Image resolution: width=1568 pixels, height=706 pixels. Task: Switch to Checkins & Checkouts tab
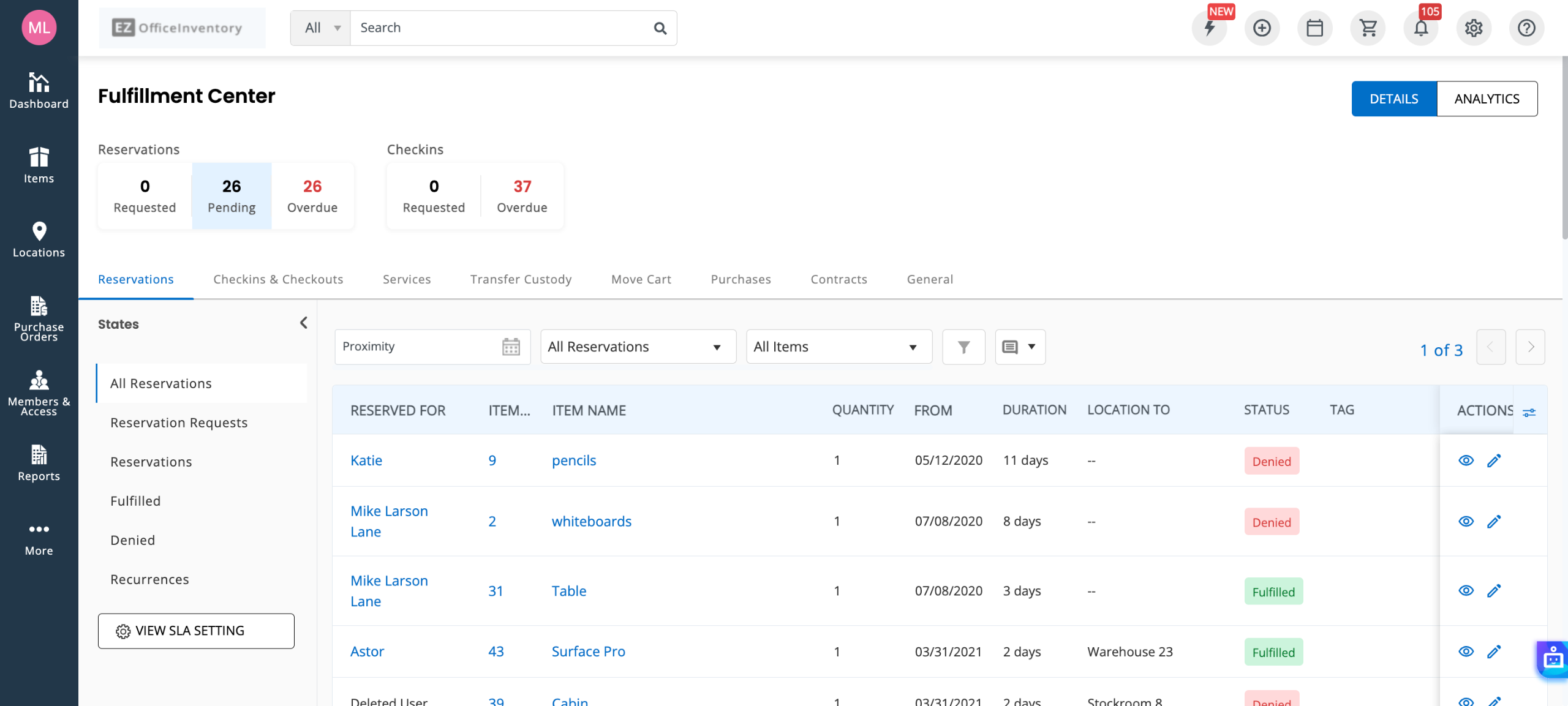(x=278, y=279)
